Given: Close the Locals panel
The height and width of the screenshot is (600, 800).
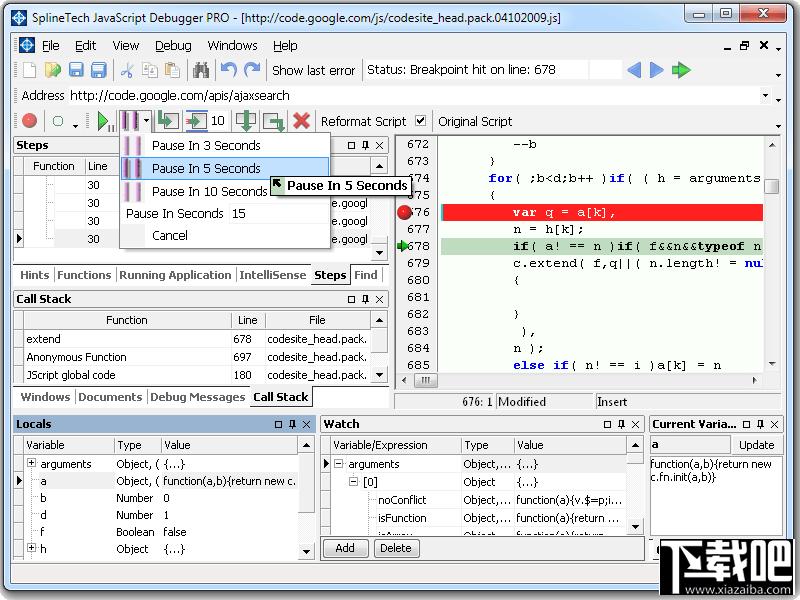Looking at the screenshot, I should pos(307,424).
